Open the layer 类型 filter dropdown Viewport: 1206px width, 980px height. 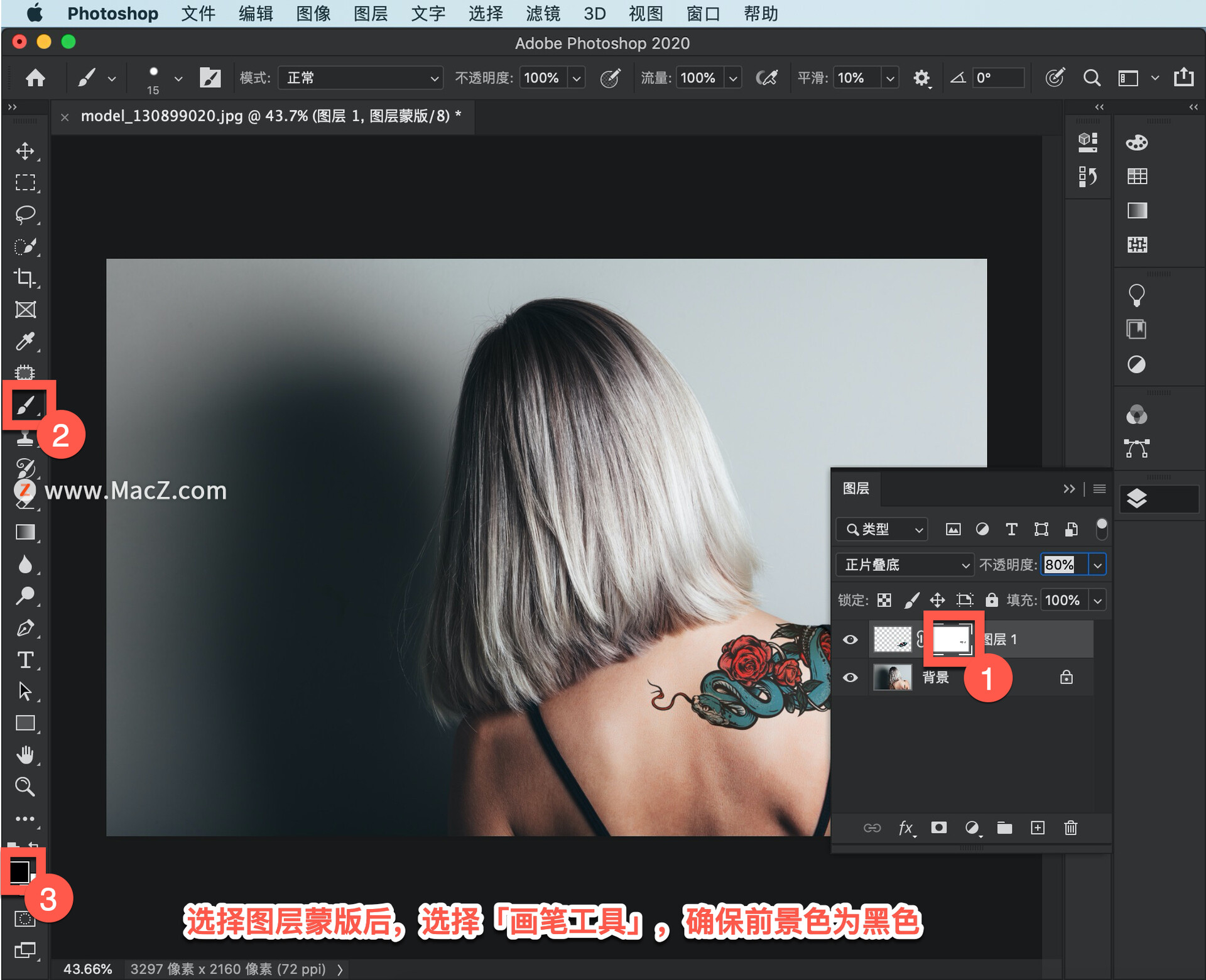click(x=882, y=530)
